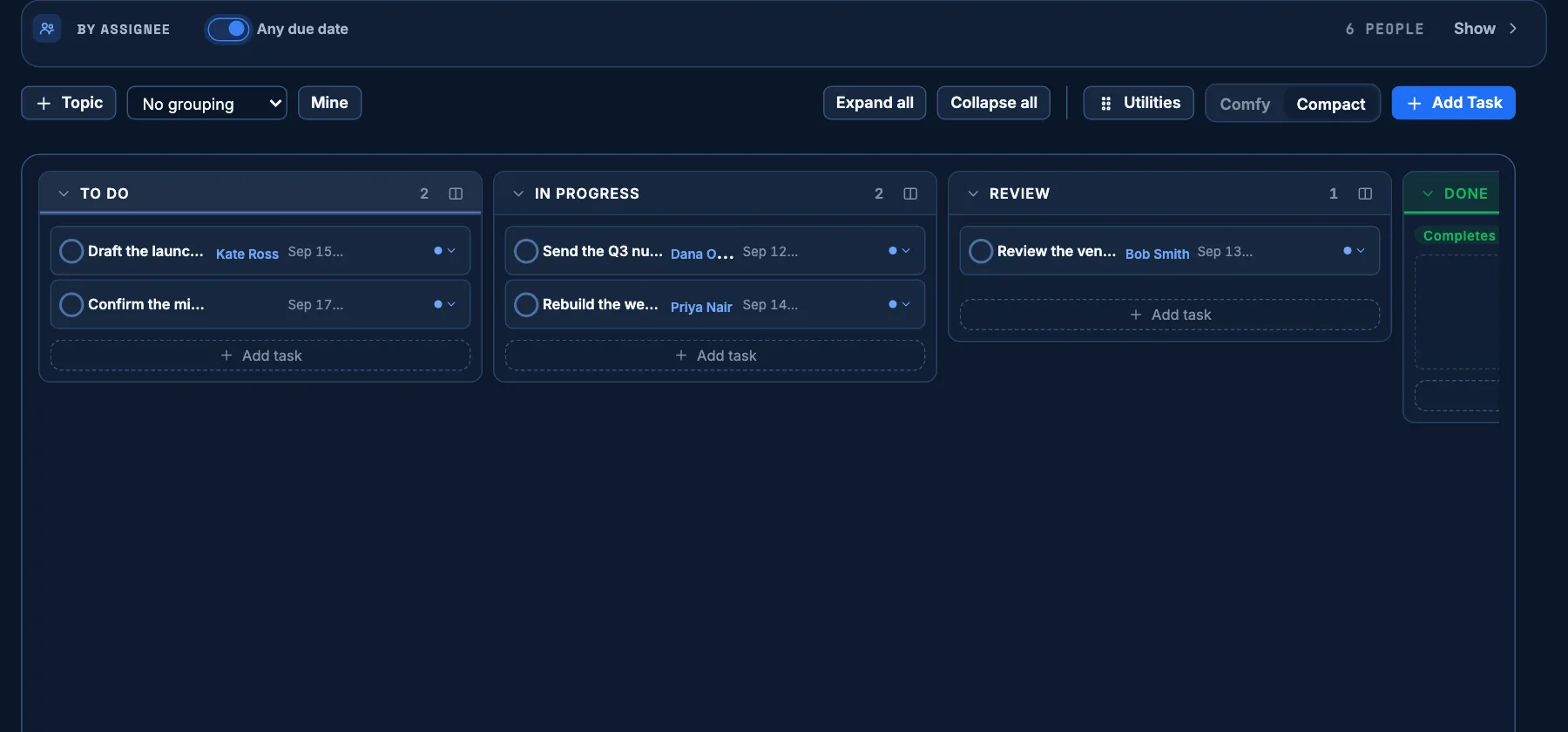Click the 'Sep 12...' due date
The height and width of the screenshot is (732, 1568).
click(770, 252)
